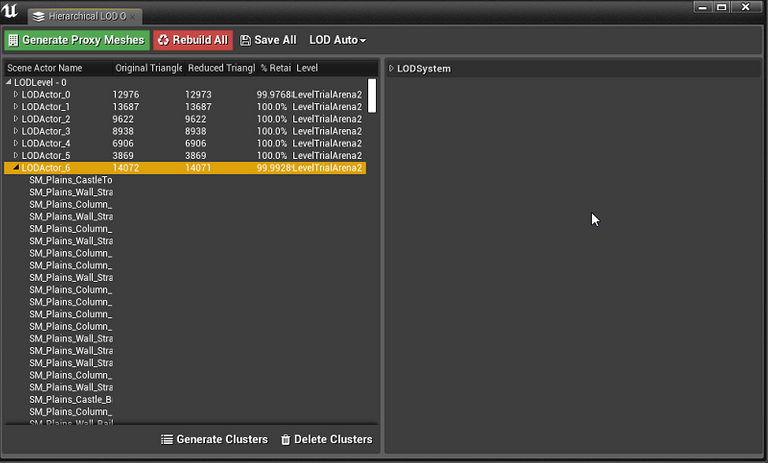Click the Save All disk icon

pos(246,40)
